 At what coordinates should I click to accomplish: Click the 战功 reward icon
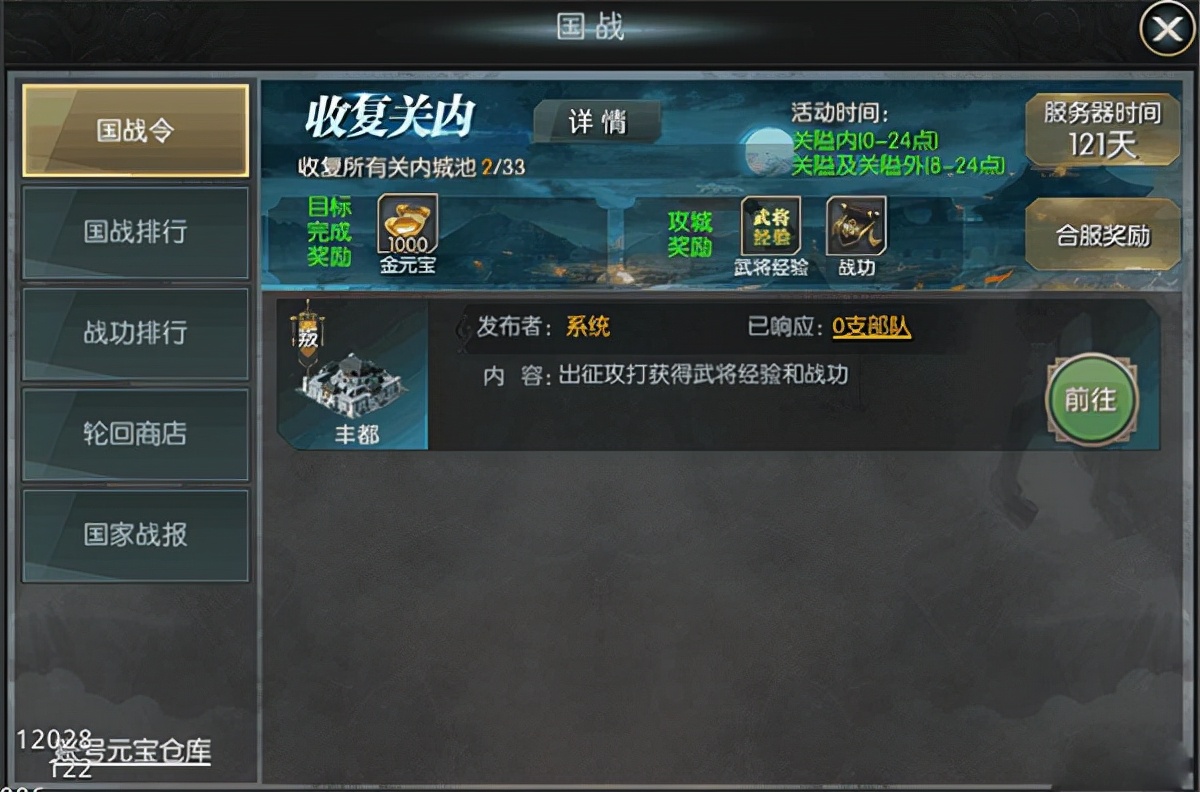(x=856, y=225)
